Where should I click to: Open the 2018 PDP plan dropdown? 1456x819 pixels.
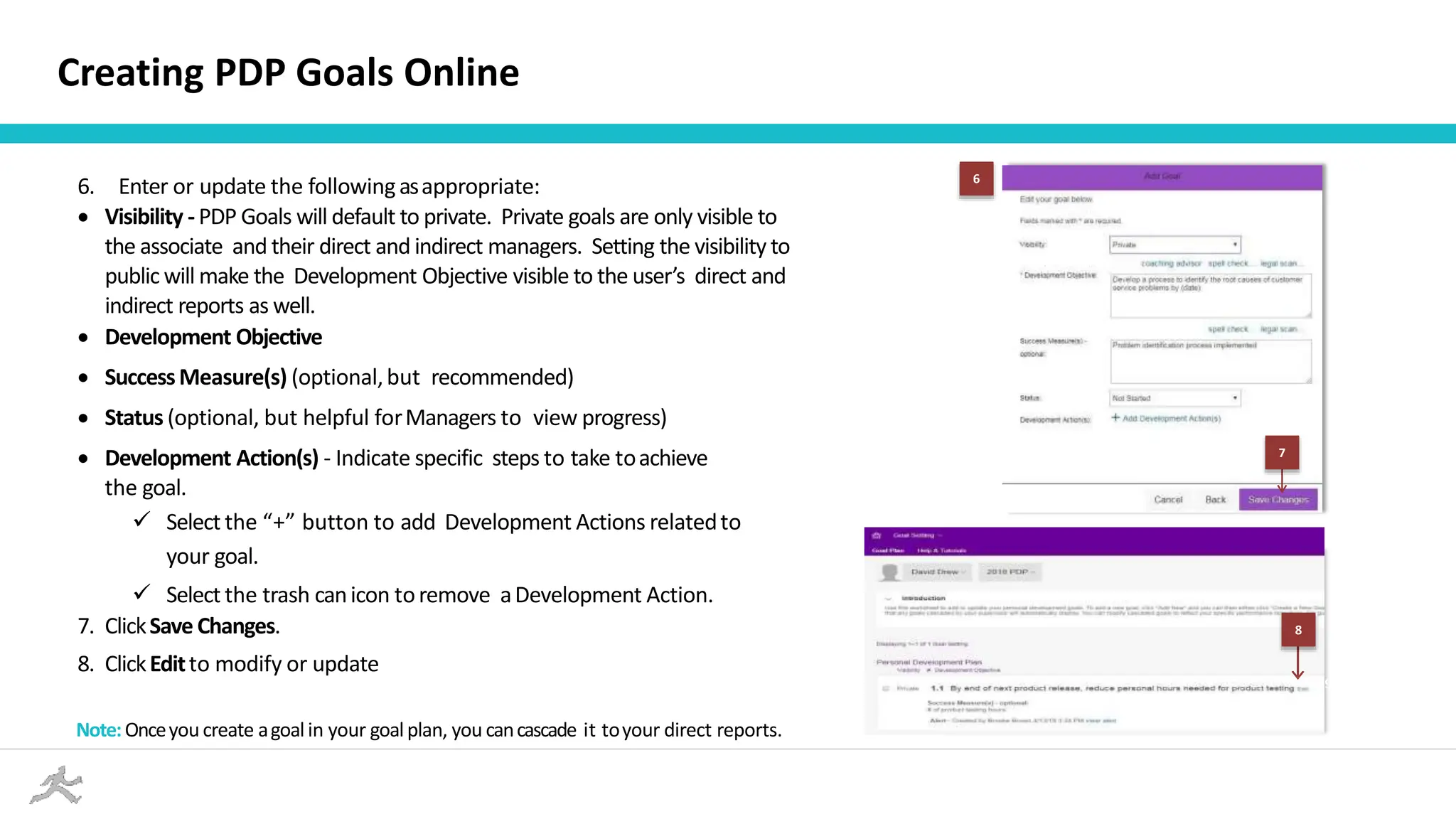point(1010,572)
